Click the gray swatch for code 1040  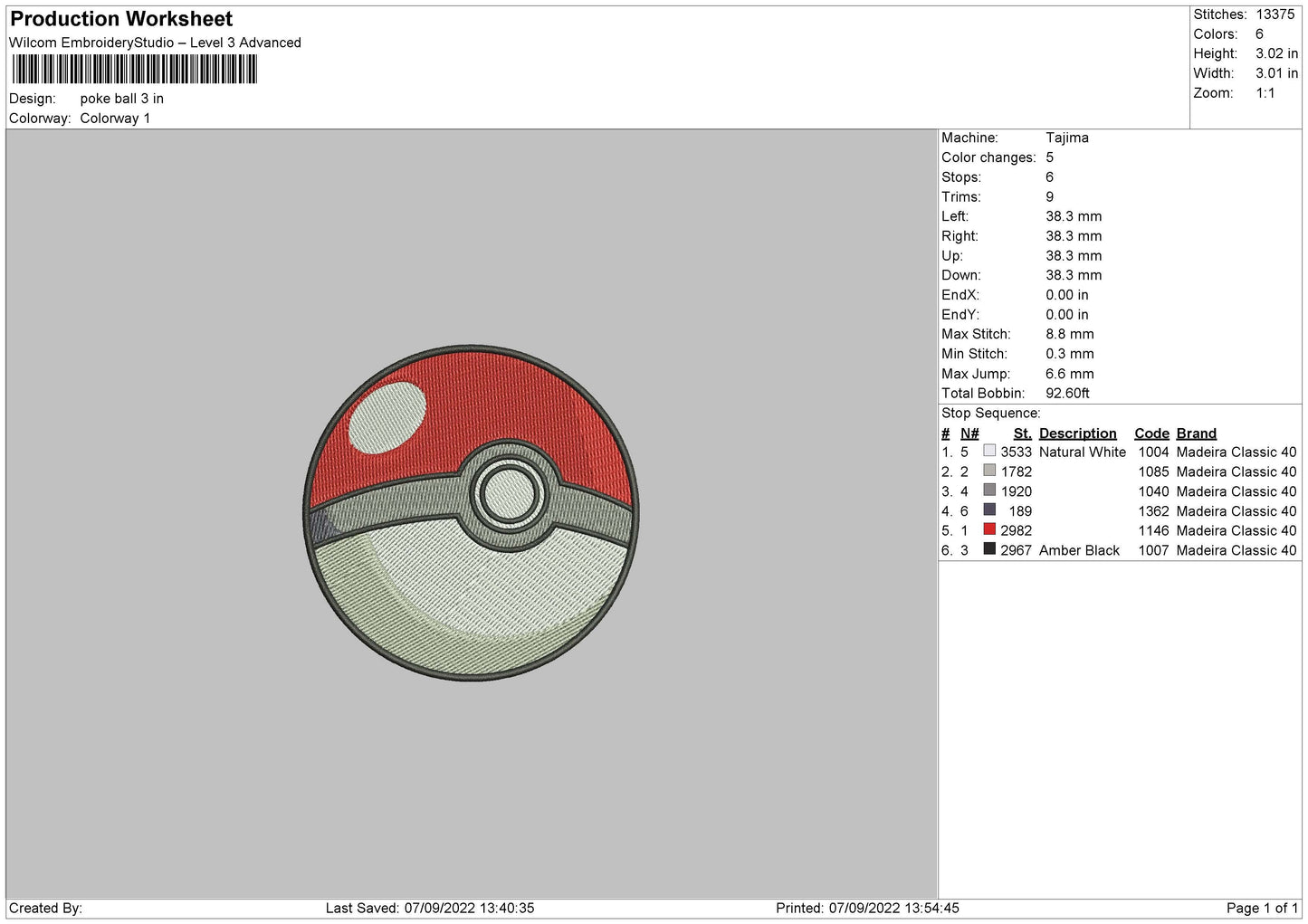coord(989,491)
